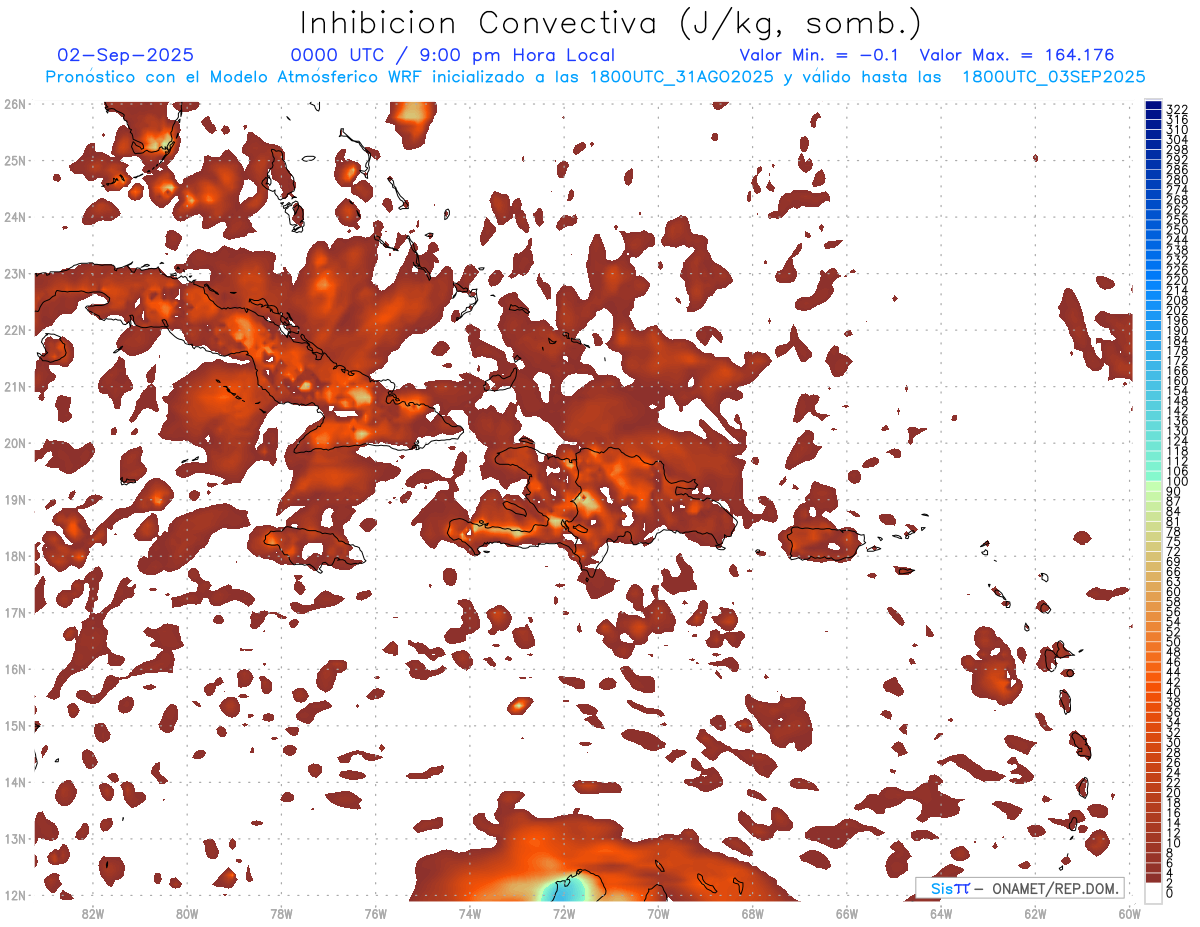Click the latitude label '22N'
Screen dimensions: 1200x927
pos(14,329)
